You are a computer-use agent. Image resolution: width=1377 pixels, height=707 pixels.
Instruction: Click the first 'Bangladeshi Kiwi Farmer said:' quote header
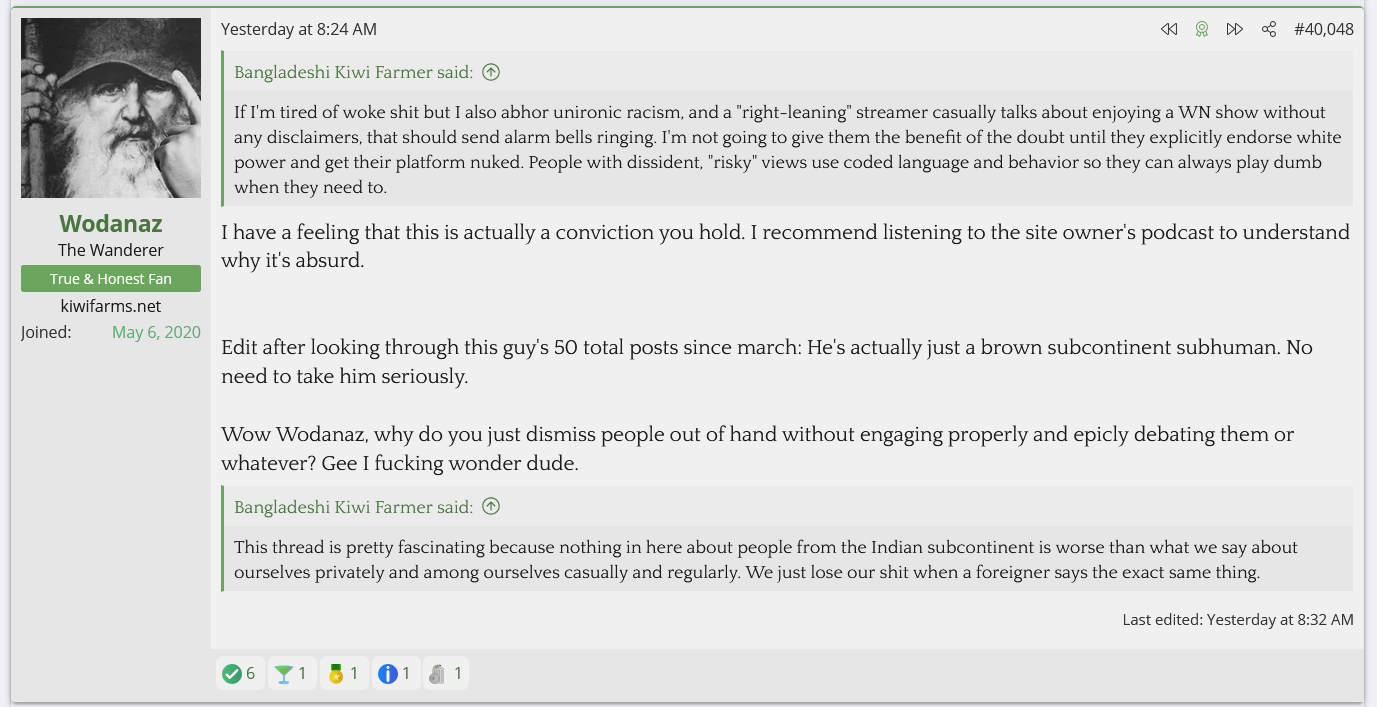point(353,72)
